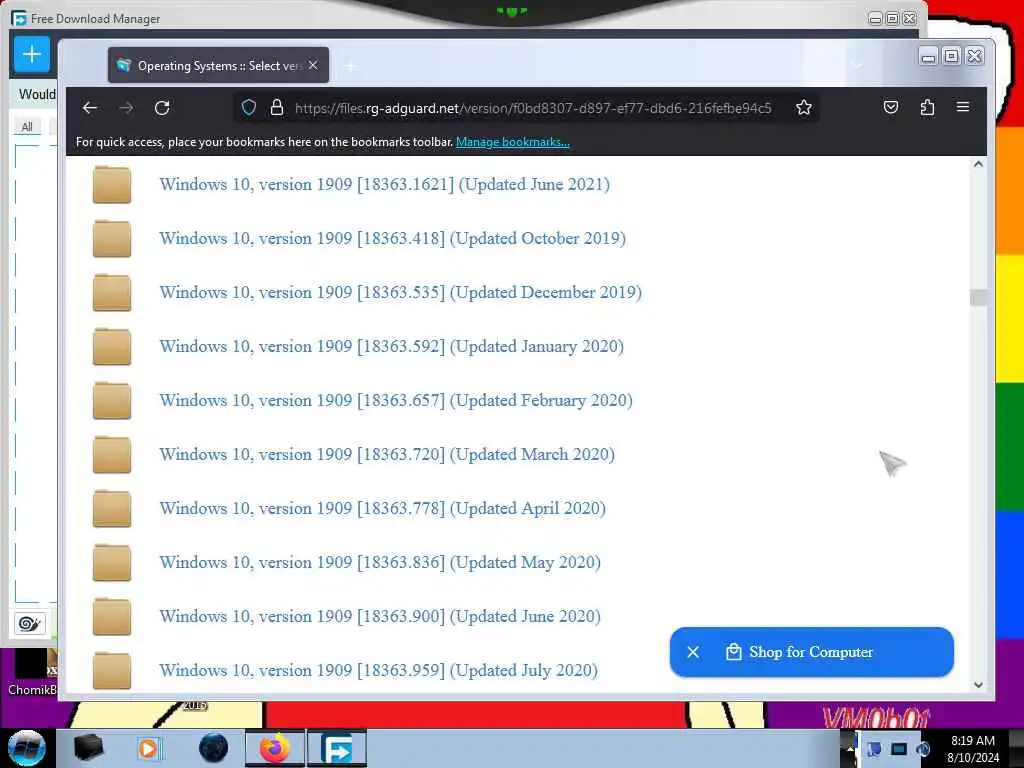Click the padlock site information icon
This screenshot has height=768, width=1024.
tap(277, 108)
